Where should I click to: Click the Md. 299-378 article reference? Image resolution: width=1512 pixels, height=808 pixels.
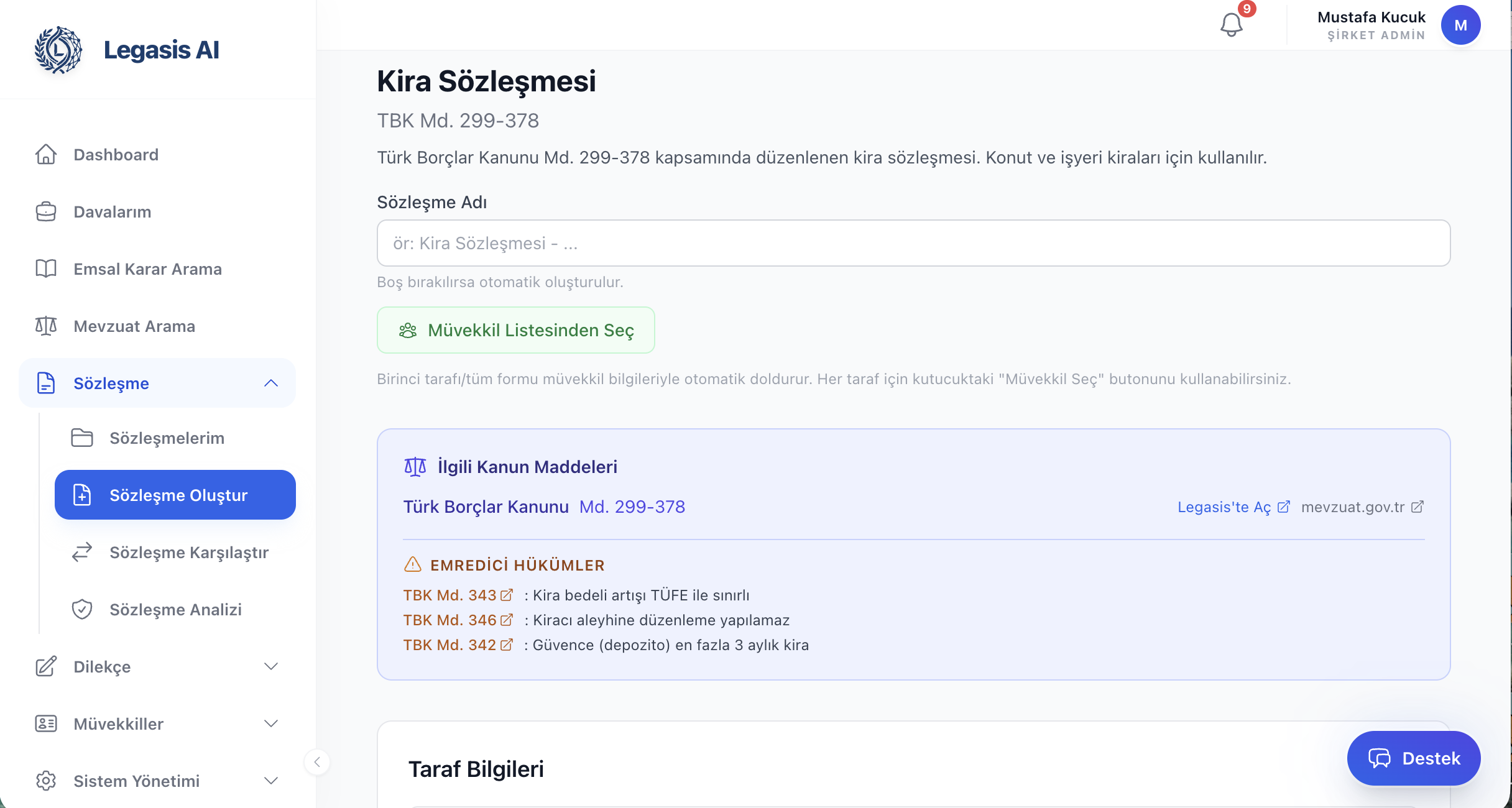[632, 507]
